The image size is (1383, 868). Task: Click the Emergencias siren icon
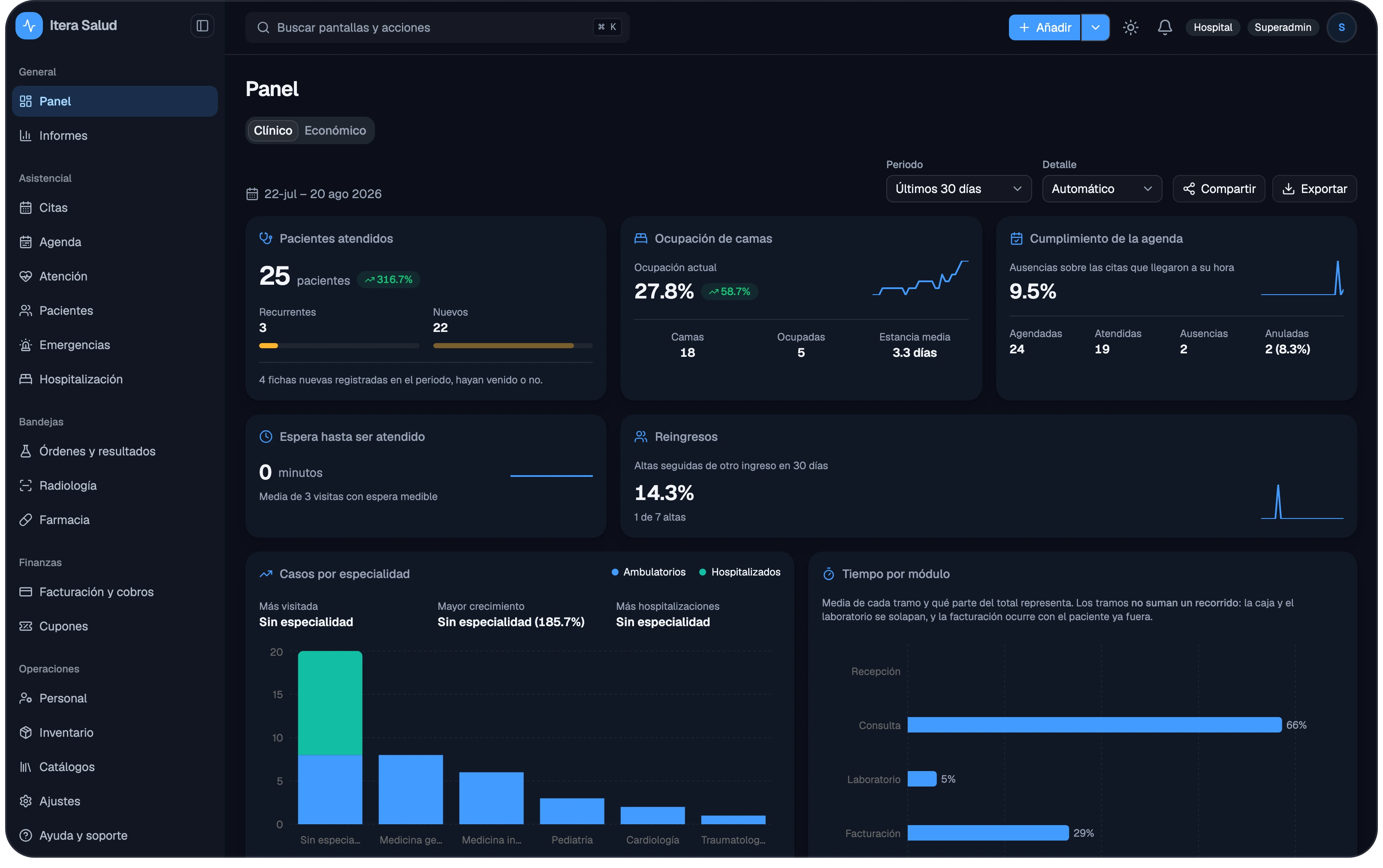pos(25,345)
